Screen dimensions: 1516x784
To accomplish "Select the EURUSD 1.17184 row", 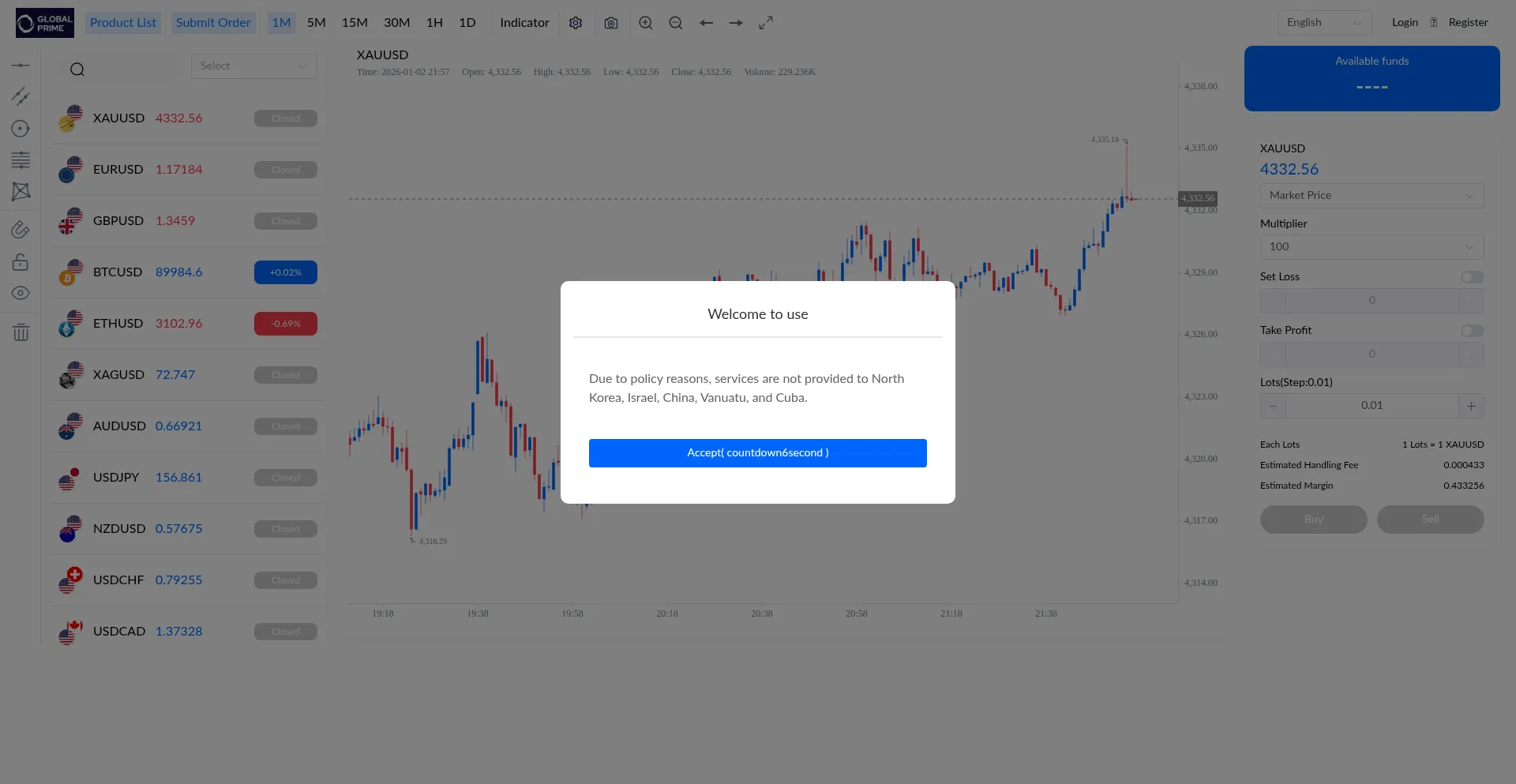I will [x=188, y=170].
